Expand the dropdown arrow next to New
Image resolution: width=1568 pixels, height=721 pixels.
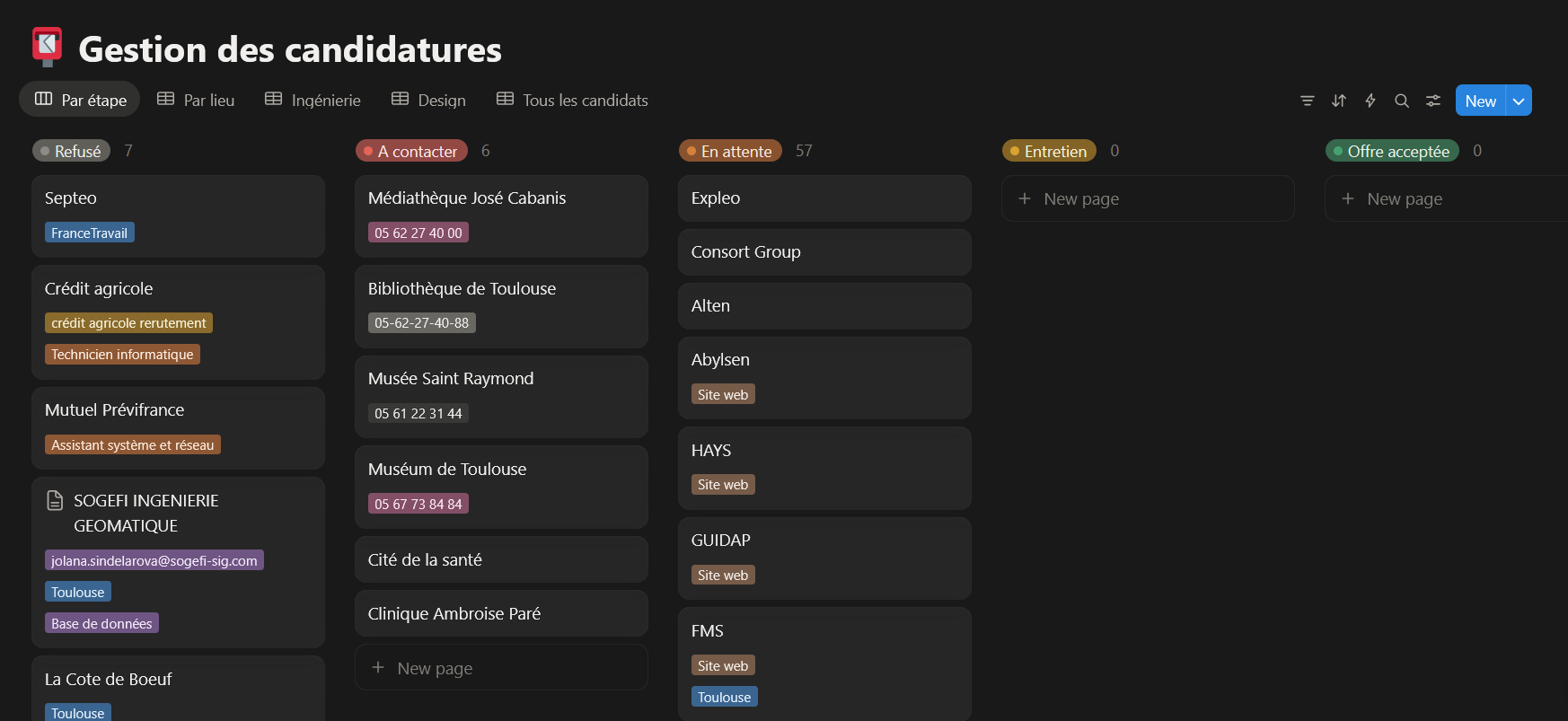pos(1519,101)
